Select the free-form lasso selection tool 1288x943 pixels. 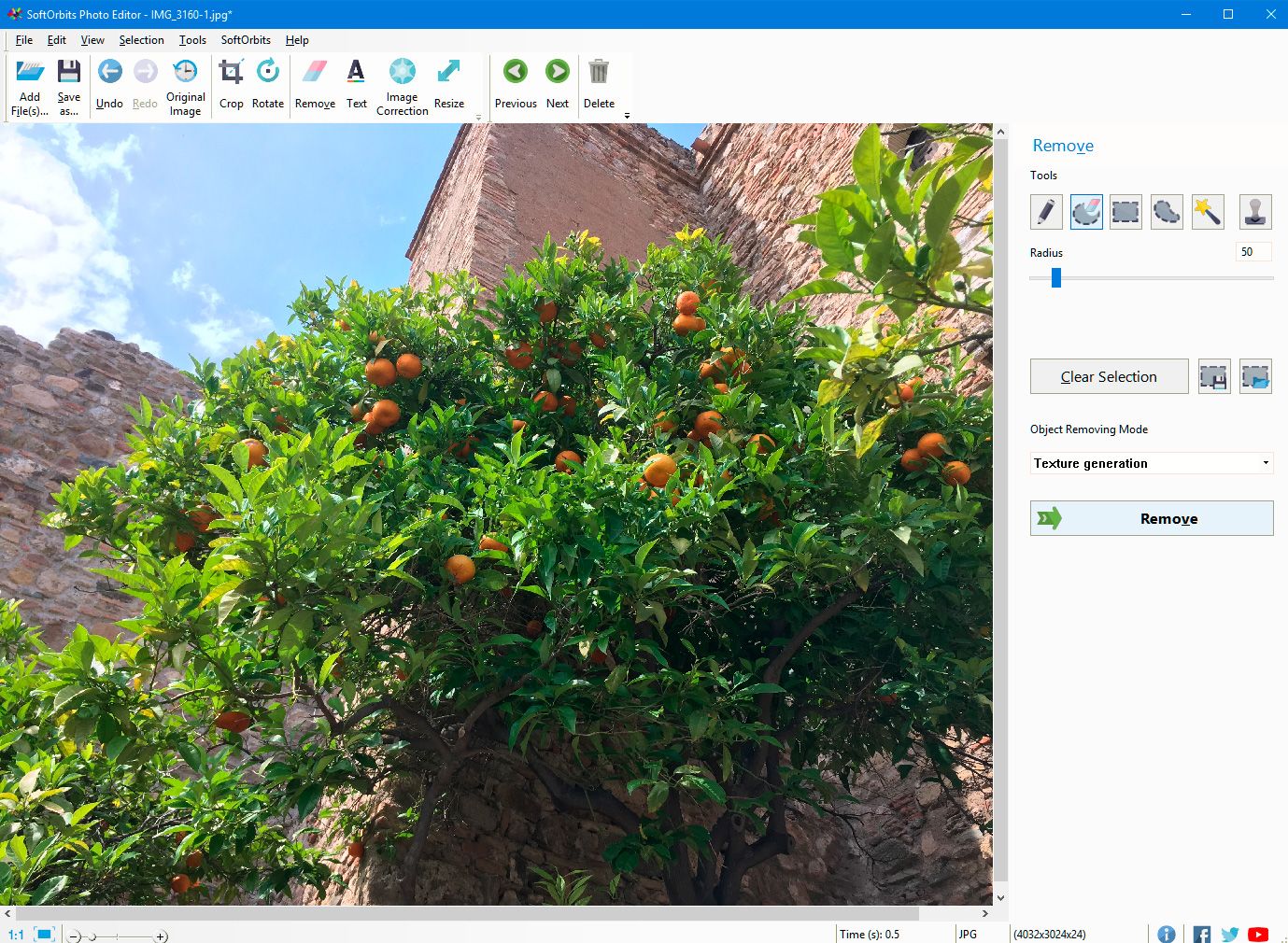click(1167, 212)
